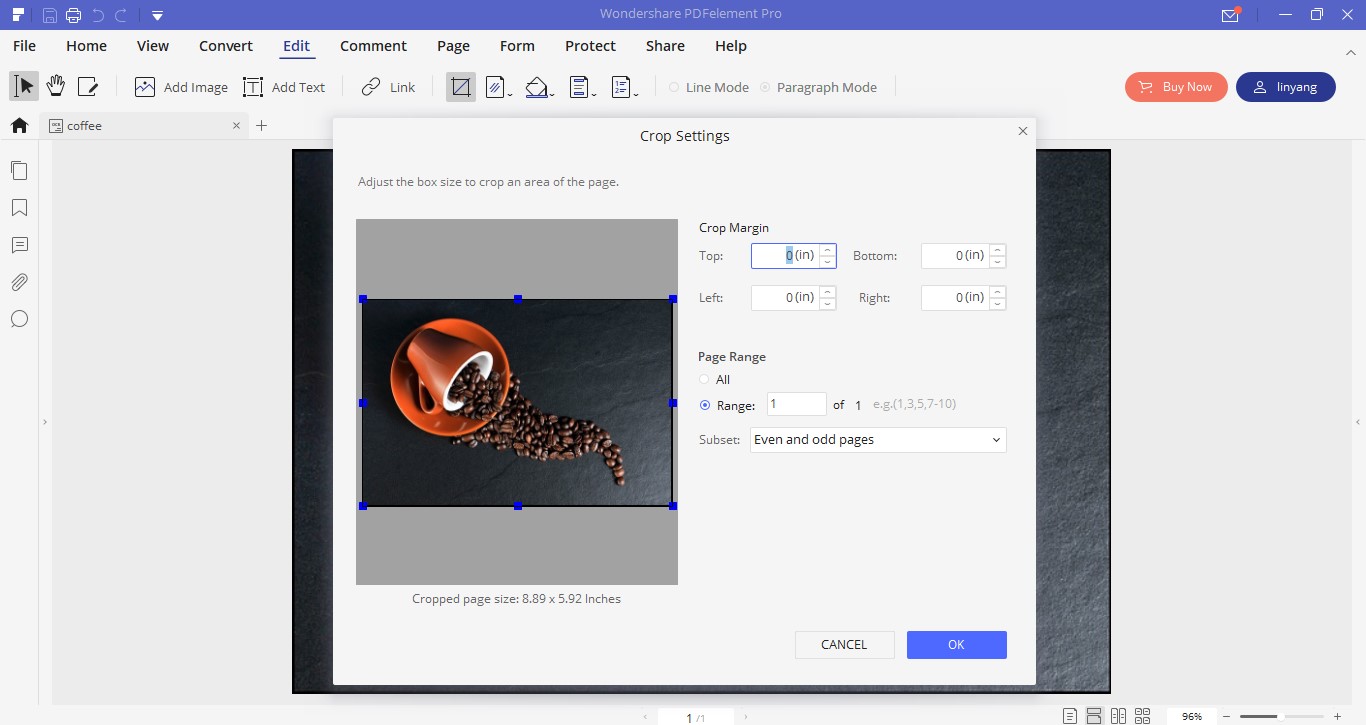Open the Home ribbon tab
Image resolution: width=1366 pixels, height=725 pixels.
tap(86, 46)
